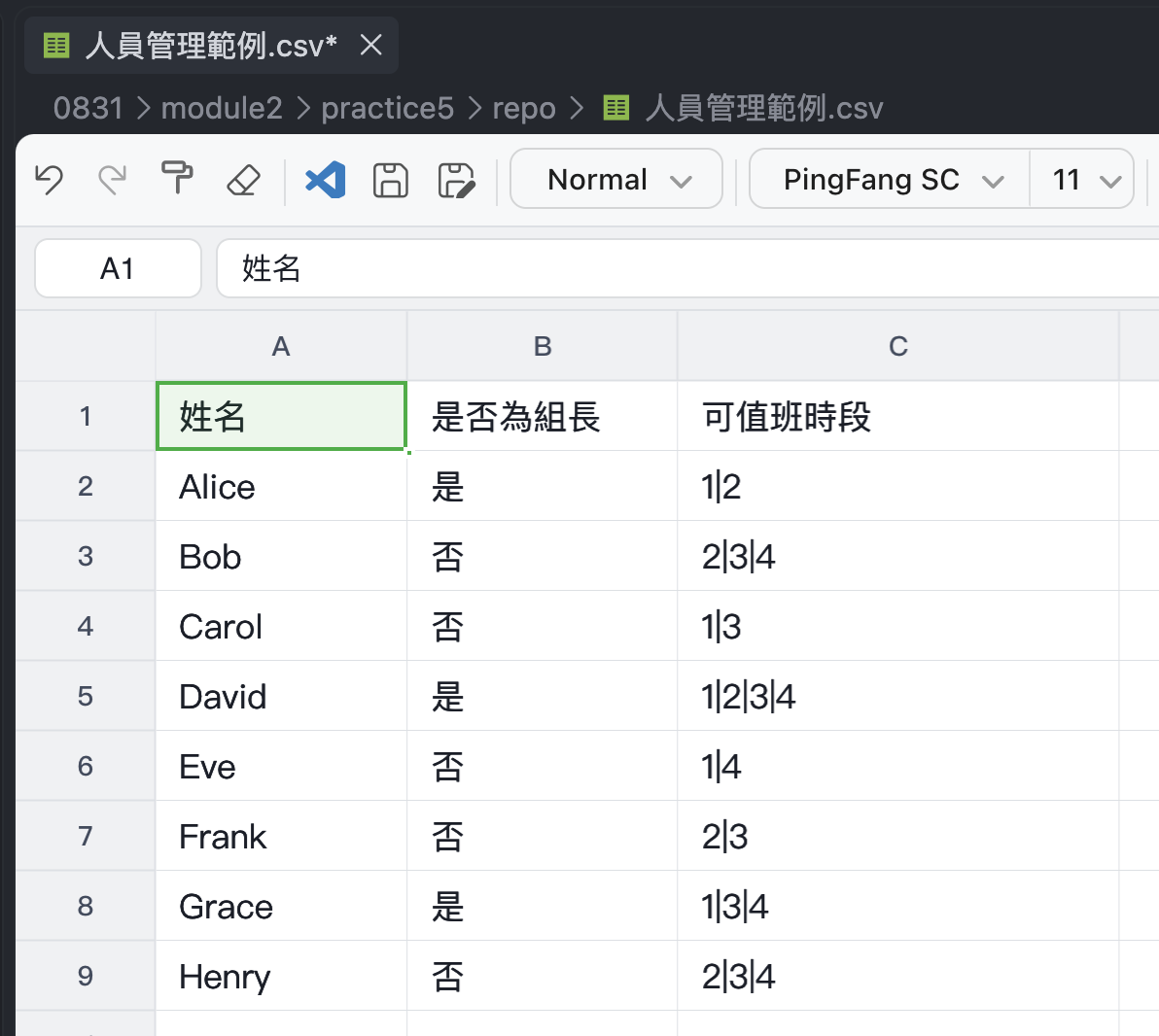Click breadcrumb file 人員管理範例.csv

(763, 109)
